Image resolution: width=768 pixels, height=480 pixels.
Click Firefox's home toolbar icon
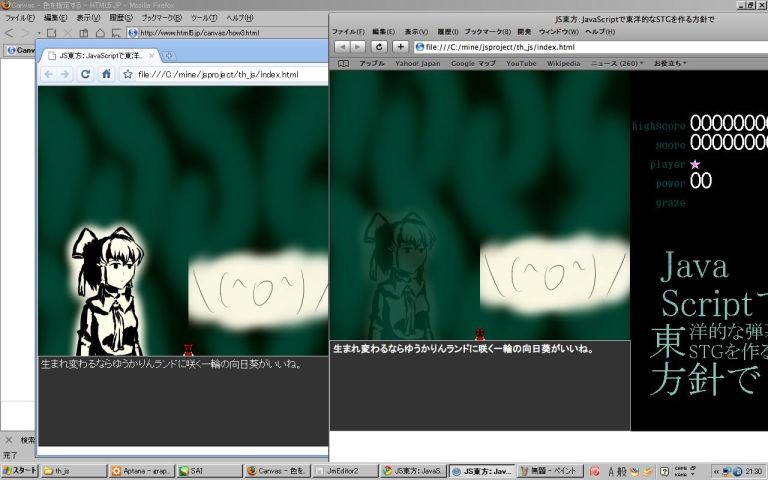[x=100, y=33]
